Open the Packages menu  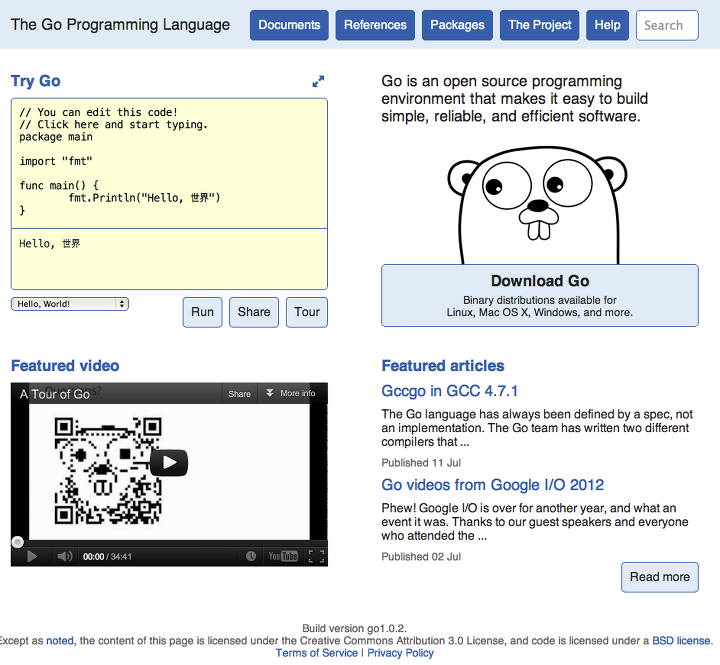(457, 25)
